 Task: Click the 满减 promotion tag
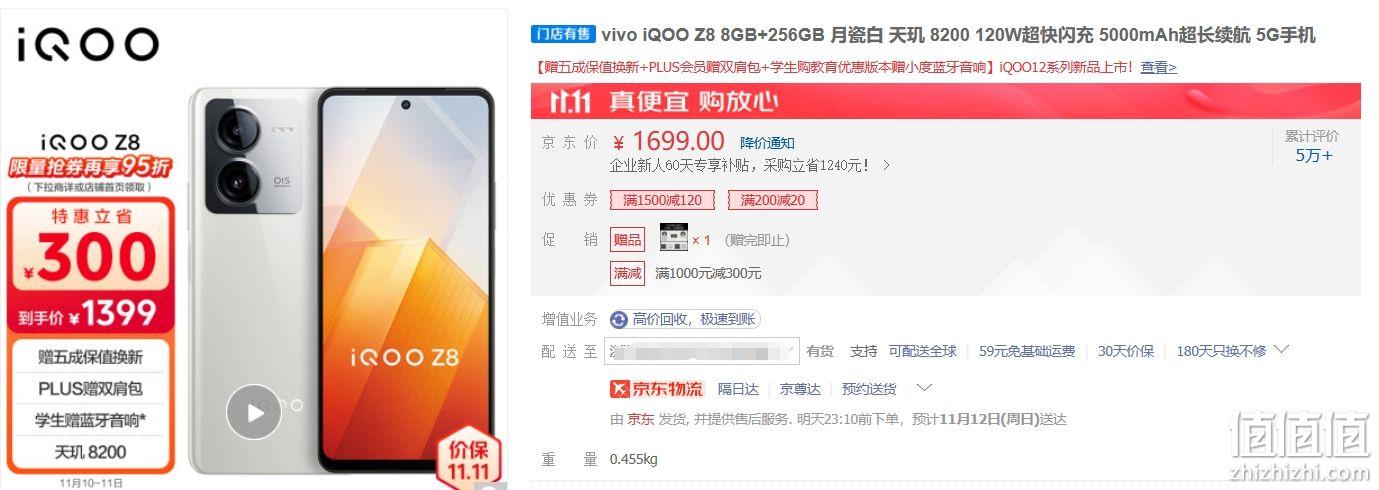click(628, 273)
